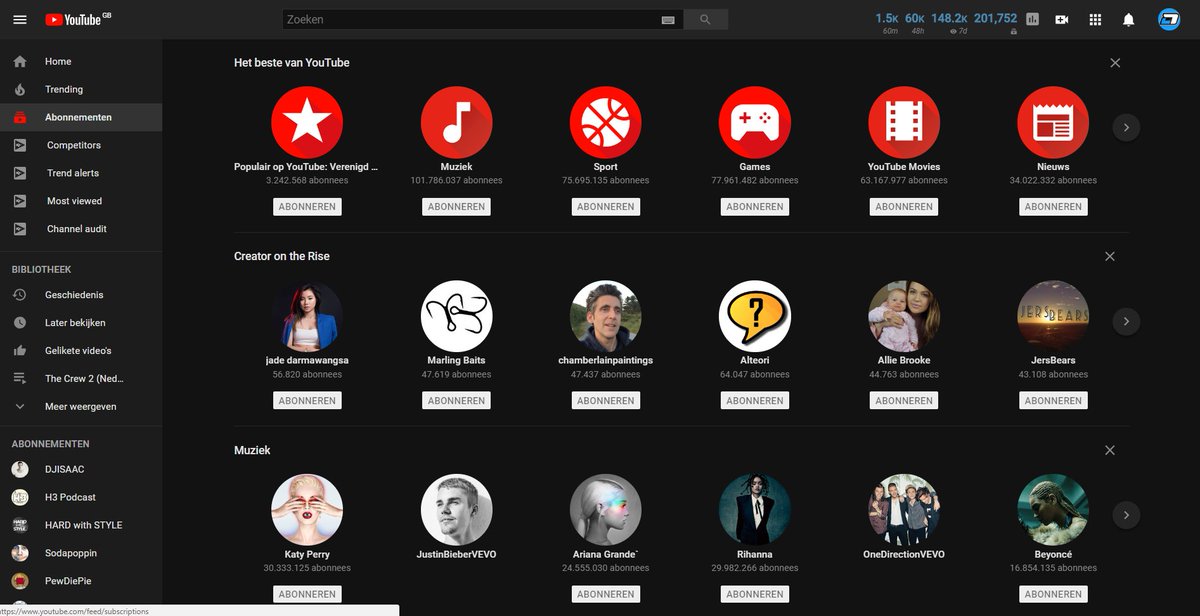This screenshot has height=616, width=1200.
Task: Click the YouTube Movies film icon
Action: click(x=904, y=122)
